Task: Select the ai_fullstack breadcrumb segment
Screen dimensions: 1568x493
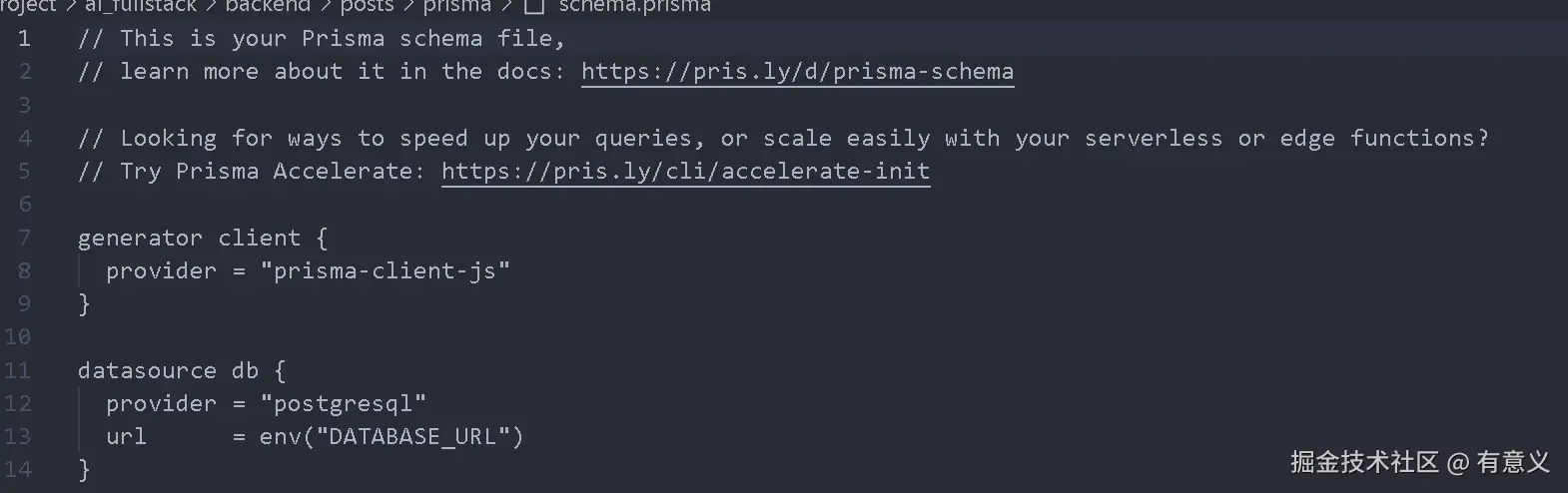Action: tap(140, 6)
